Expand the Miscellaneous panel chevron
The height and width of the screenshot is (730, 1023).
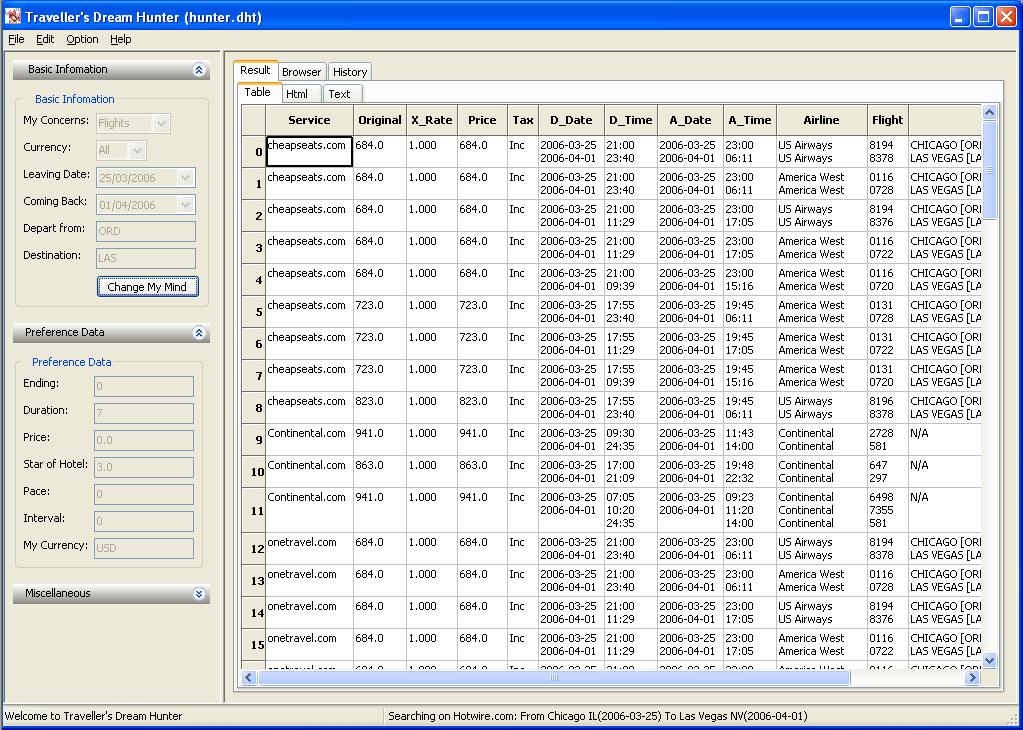[x=199, y=594]
